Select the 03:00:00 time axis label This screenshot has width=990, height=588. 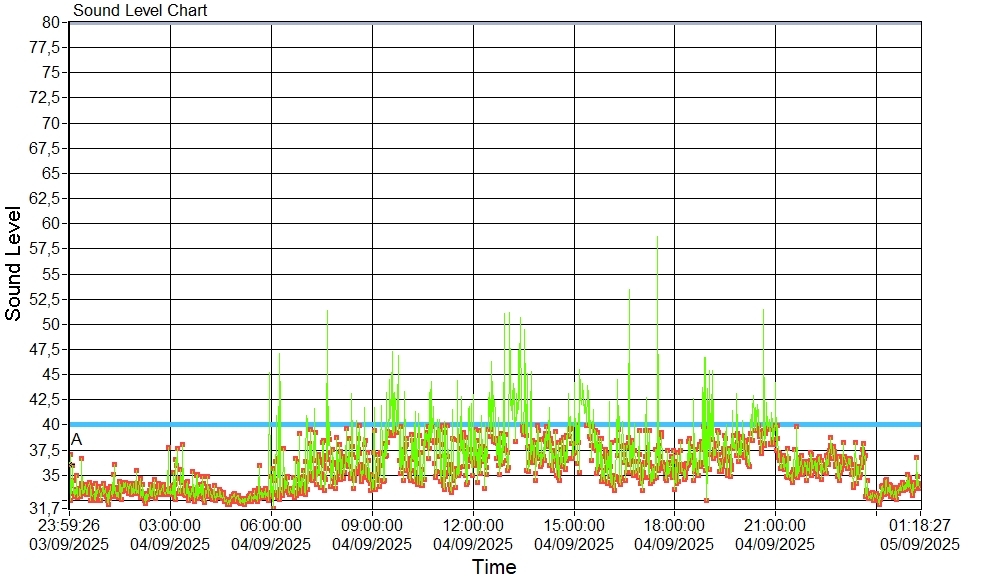point(170,525)
